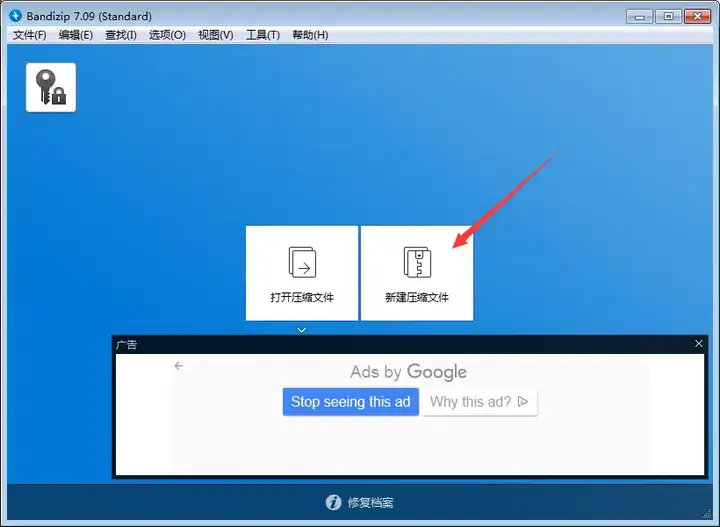
Task: Click the 修复档案 link
Action: (370, 503)
